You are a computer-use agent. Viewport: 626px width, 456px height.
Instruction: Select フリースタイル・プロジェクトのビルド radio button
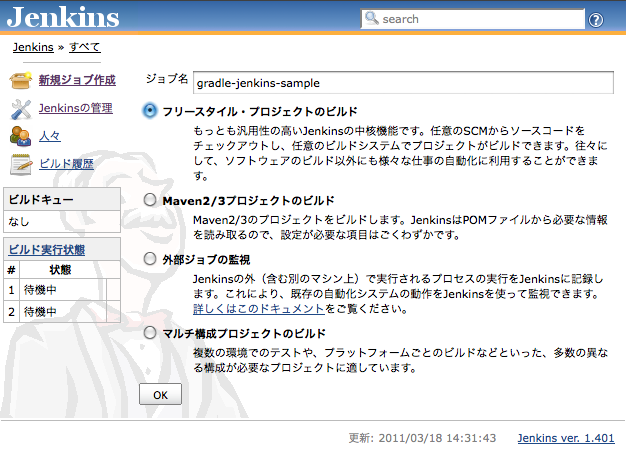click(150, 111)
